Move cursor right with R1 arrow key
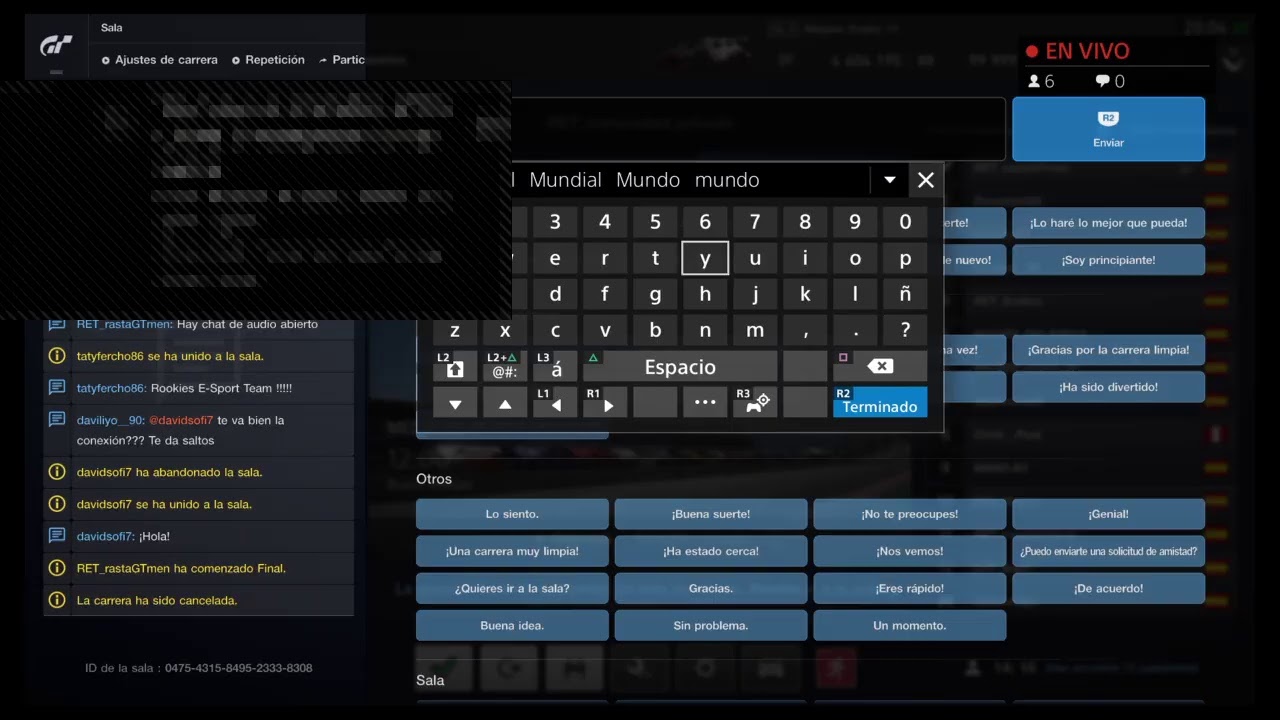1280x720 pixels. pos(605,402)
